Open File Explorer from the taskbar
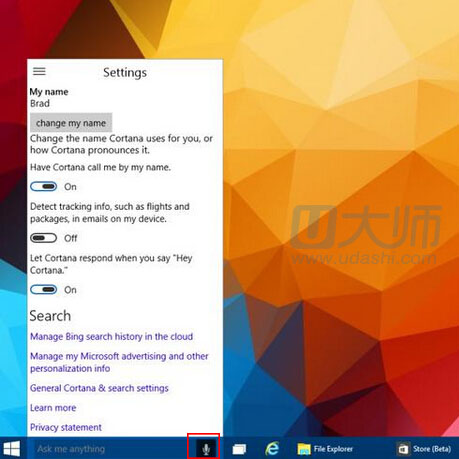 click(325, 449)
